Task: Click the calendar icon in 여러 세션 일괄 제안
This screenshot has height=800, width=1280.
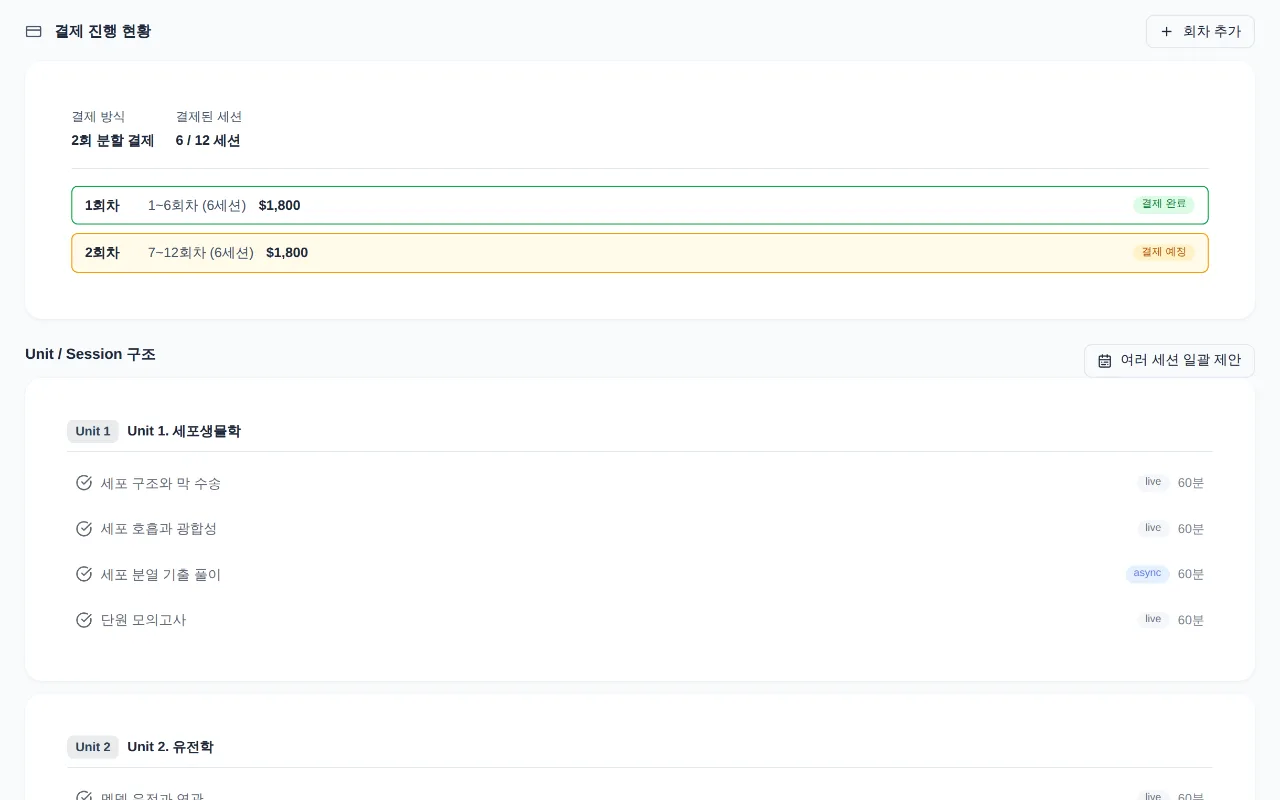Action: pos(1105,361)
